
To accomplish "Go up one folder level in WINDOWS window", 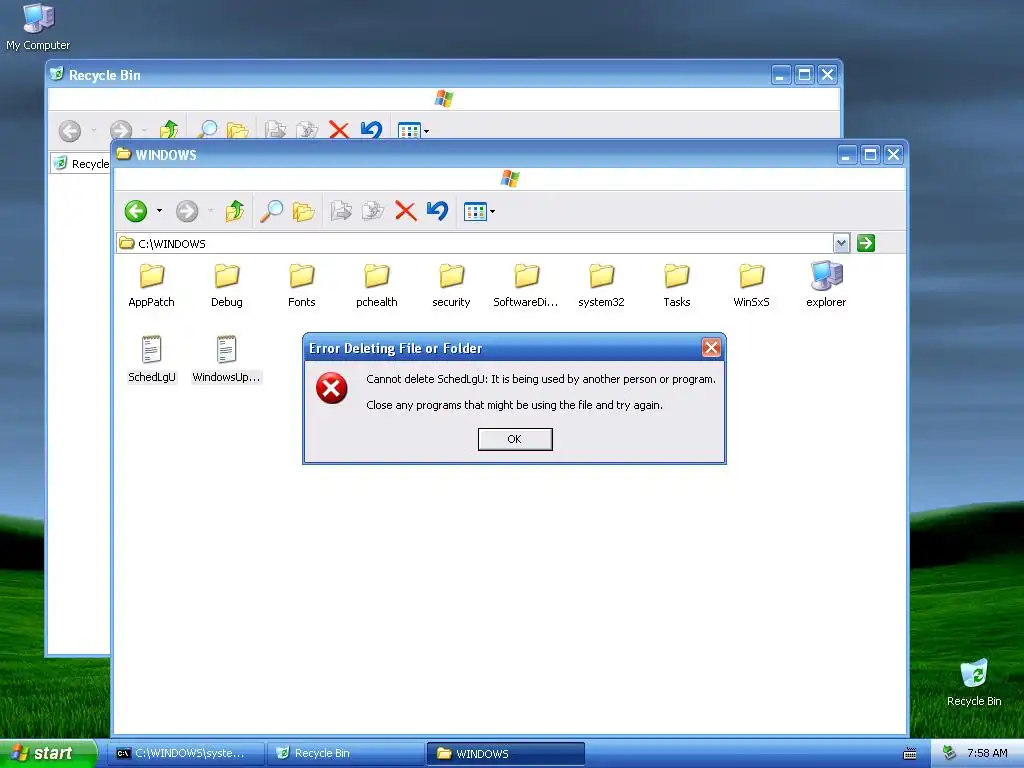I will tap(234, 211).
